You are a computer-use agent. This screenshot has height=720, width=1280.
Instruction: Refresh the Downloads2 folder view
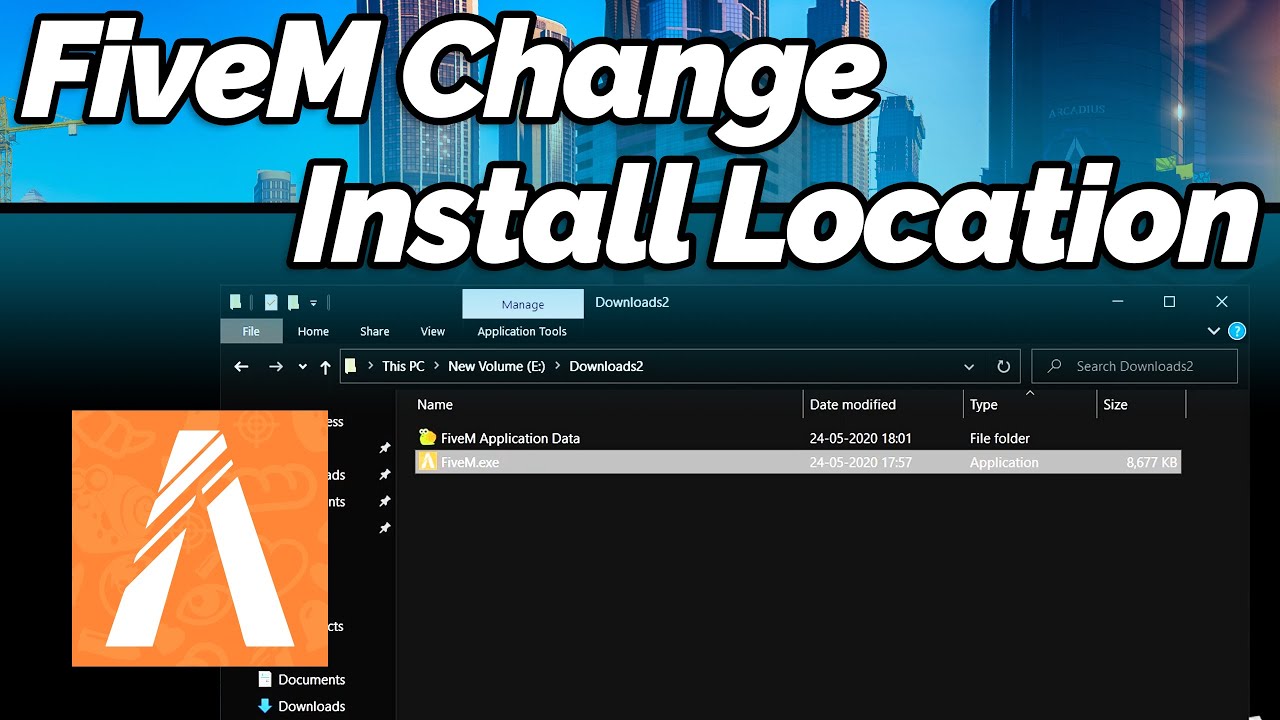1003,367
